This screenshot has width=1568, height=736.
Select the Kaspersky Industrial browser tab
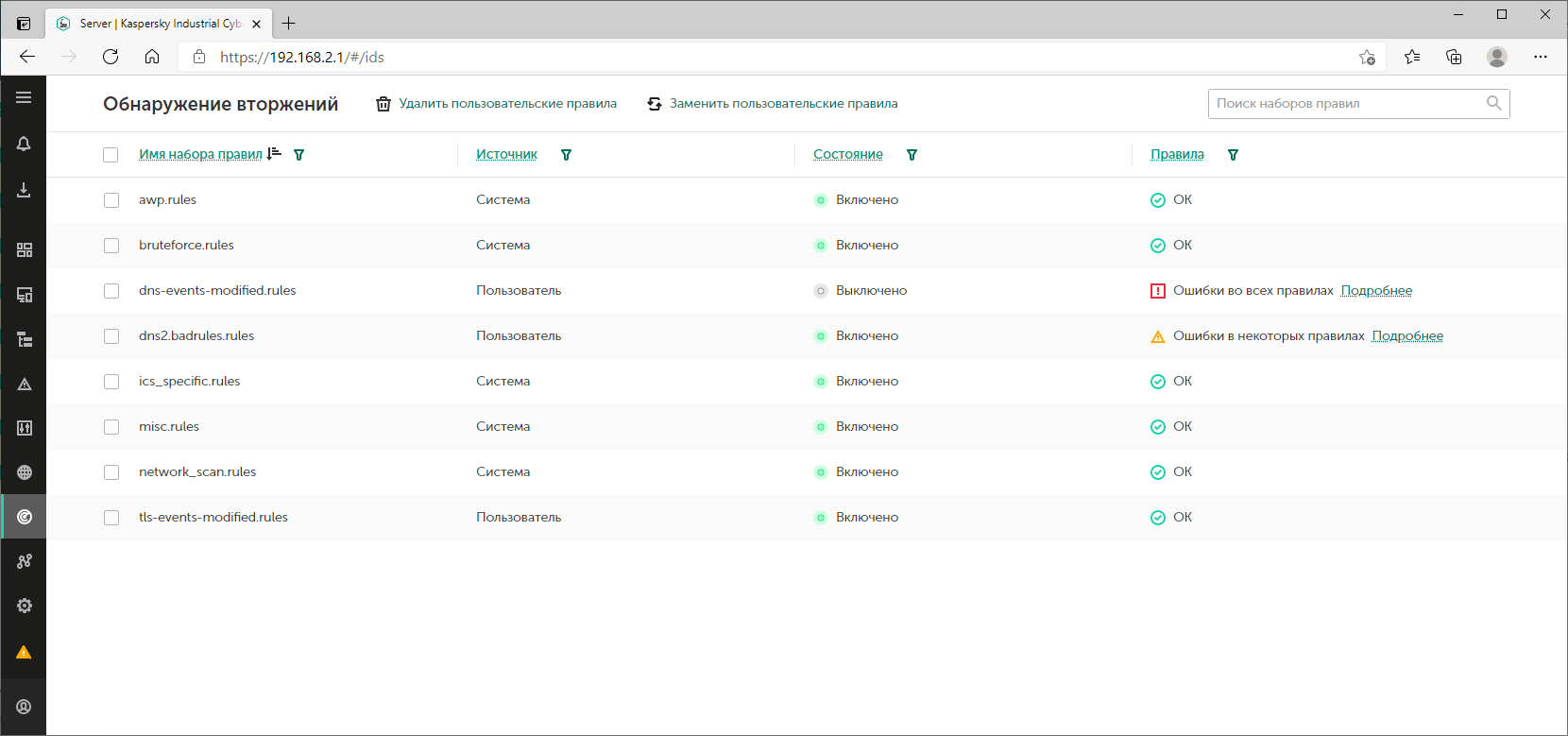[x=159, y=24]
